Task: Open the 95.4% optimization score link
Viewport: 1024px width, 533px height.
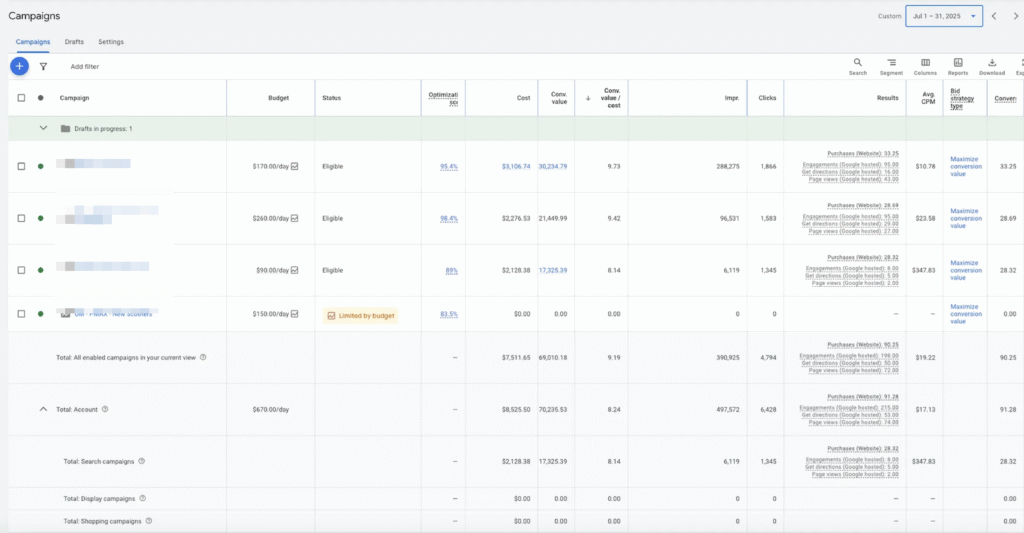Action: point(448,167)
